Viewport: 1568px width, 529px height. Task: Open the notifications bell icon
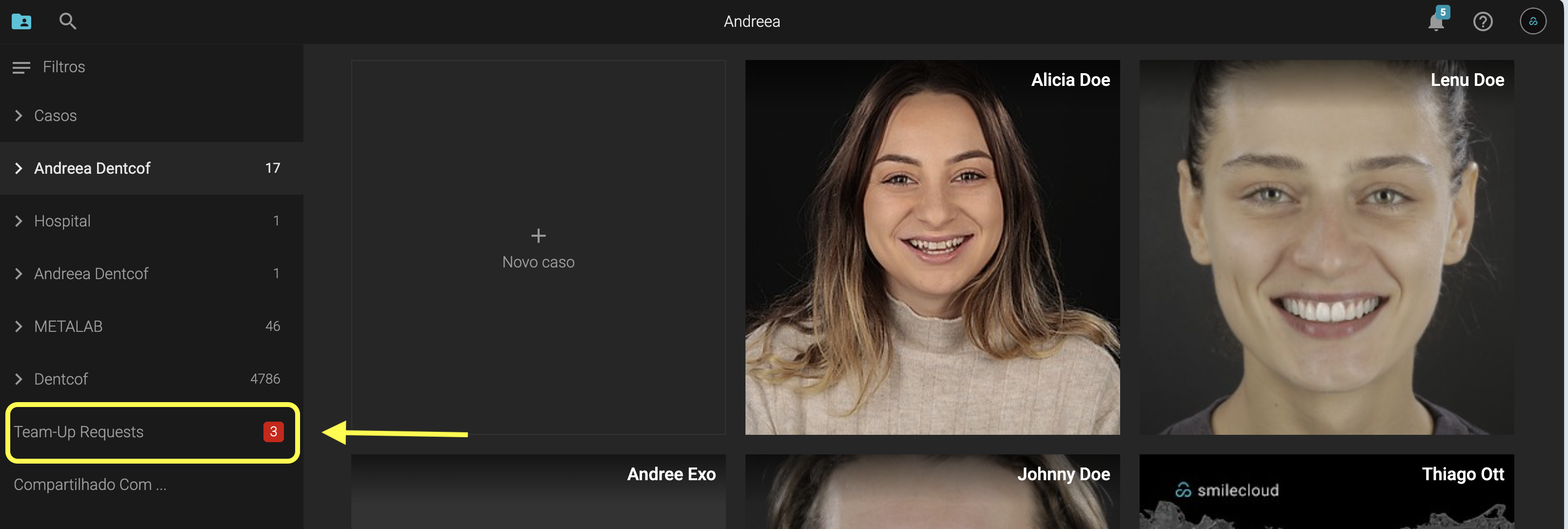click(1436, 22)
